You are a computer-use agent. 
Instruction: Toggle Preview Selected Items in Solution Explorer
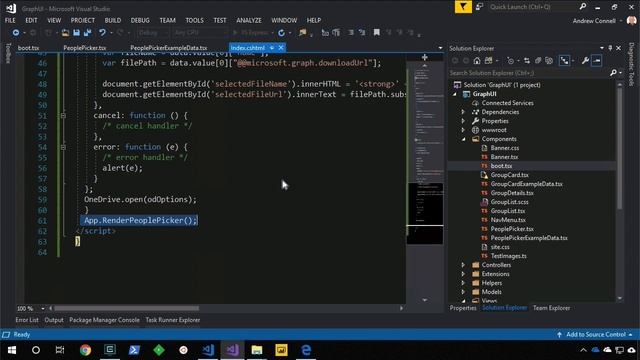(597, 60)
